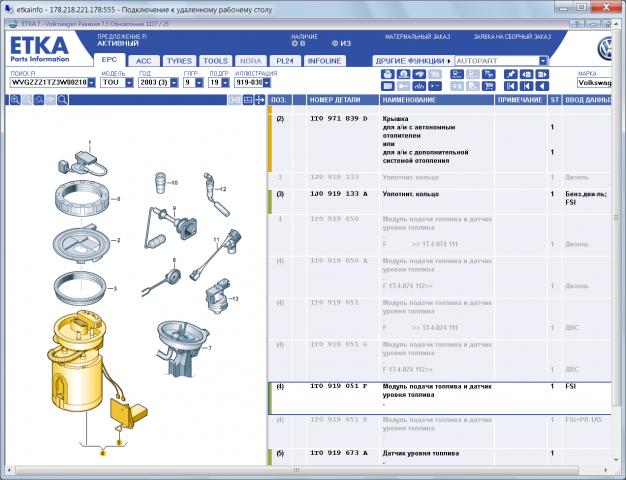Click ЗАЯВКА НА СБОРНЫЙ ЗАКАЗ link
This screenshot has width=626, height=480.
pyautogui.click(x=512, y=37)
